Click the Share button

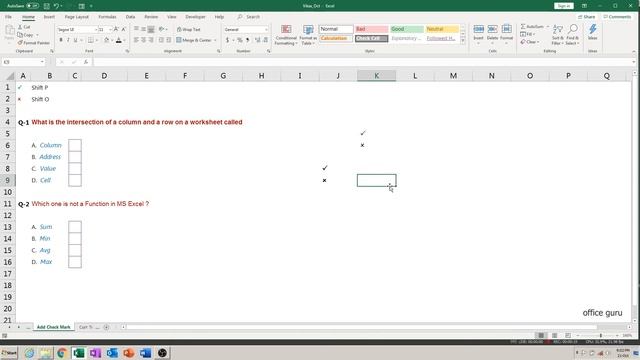click(x=587, y=17)
